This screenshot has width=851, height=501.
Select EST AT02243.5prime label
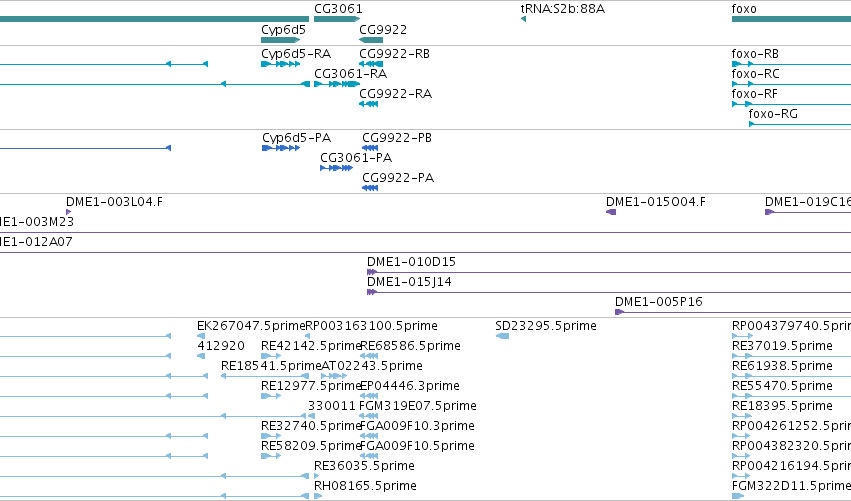point(372,366)
